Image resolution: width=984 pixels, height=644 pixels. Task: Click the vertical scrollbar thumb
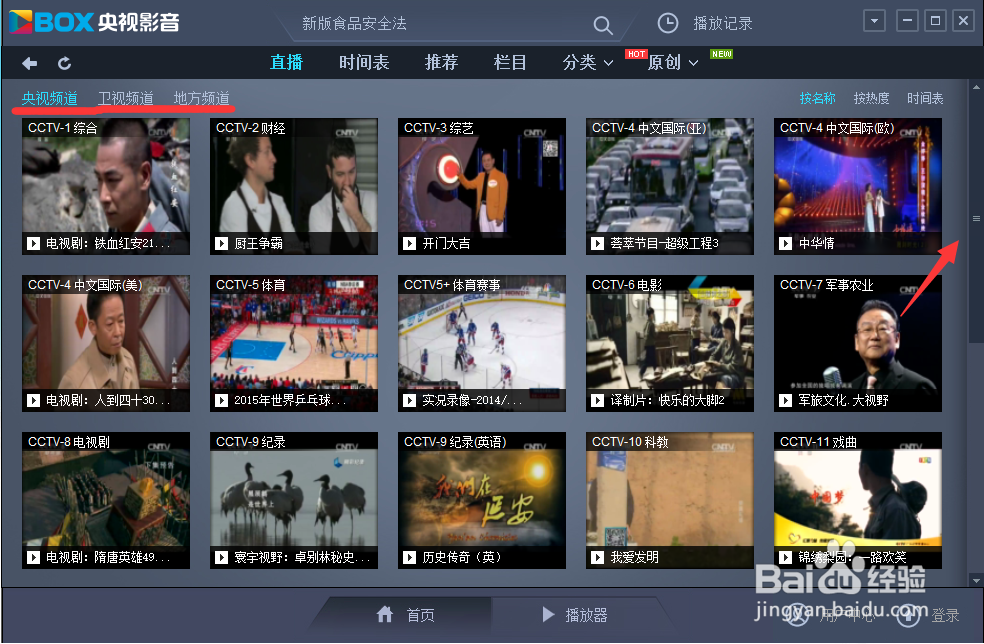(976, 218)
